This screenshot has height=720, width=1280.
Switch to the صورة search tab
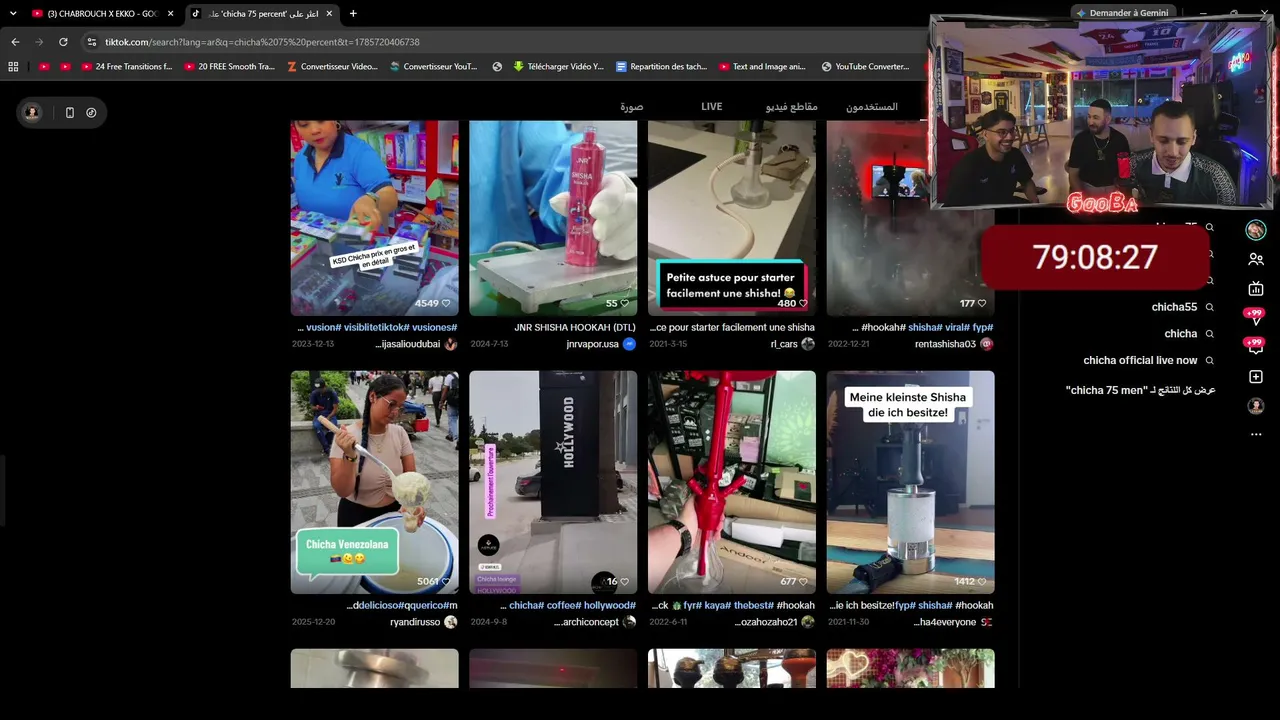(632, 107)
